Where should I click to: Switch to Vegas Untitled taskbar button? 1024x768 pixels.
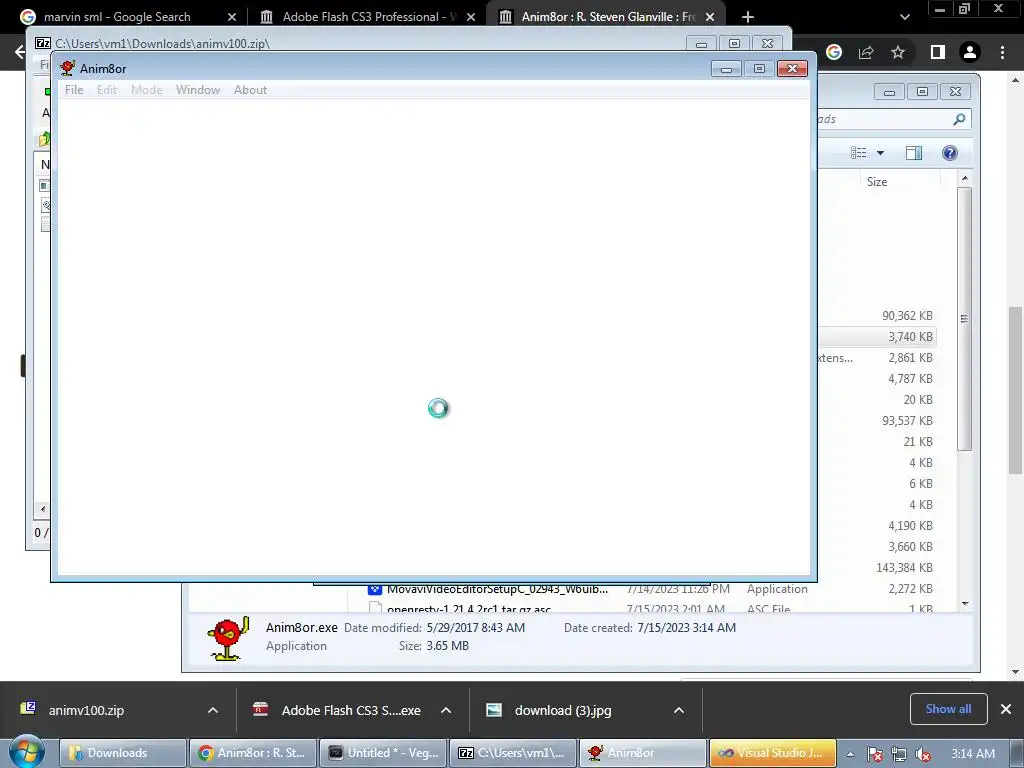tap(383, 753)
